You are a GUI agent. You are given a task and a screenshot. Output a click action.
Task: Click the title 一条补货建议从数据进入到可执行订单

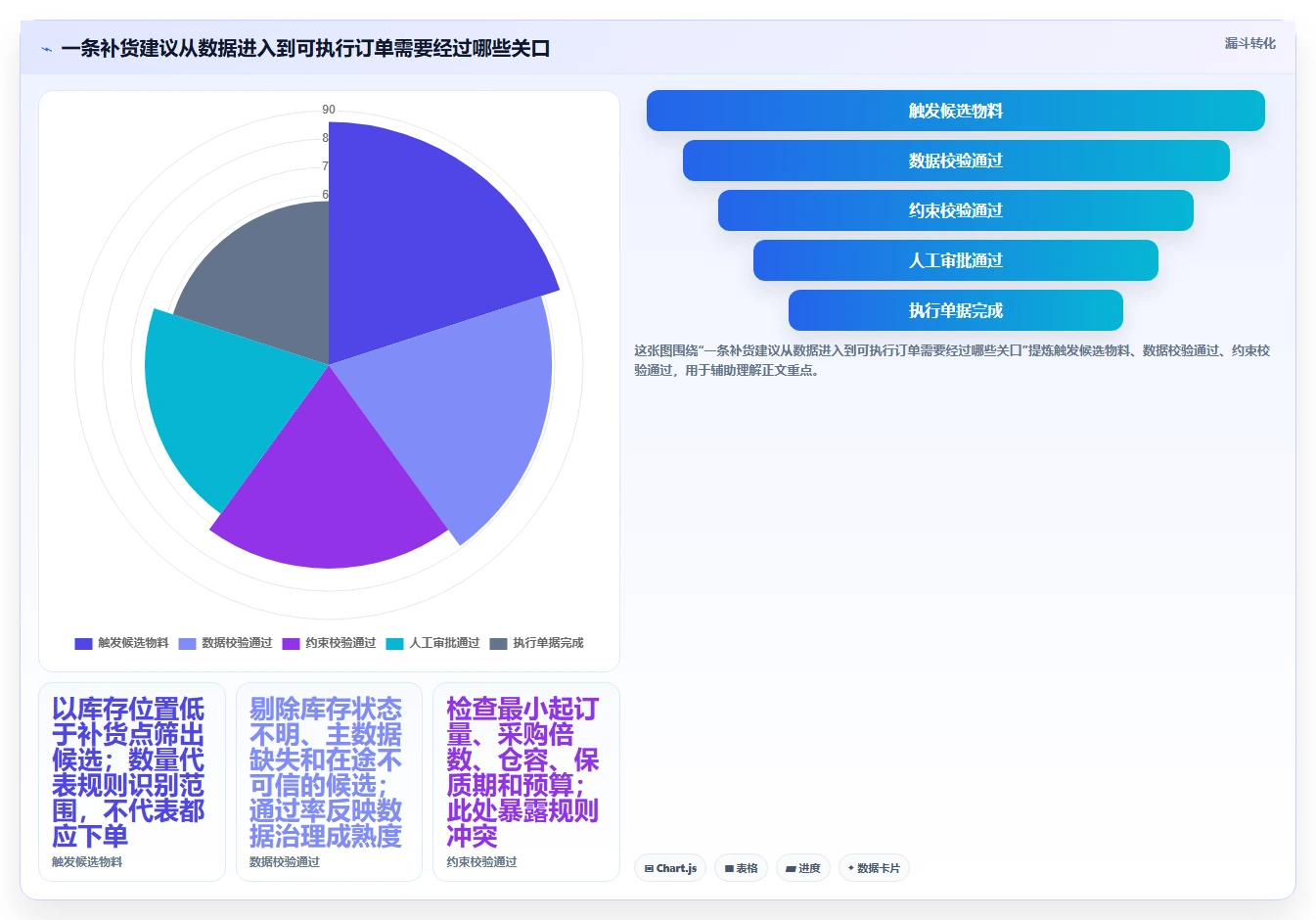(x=305, y=48)
